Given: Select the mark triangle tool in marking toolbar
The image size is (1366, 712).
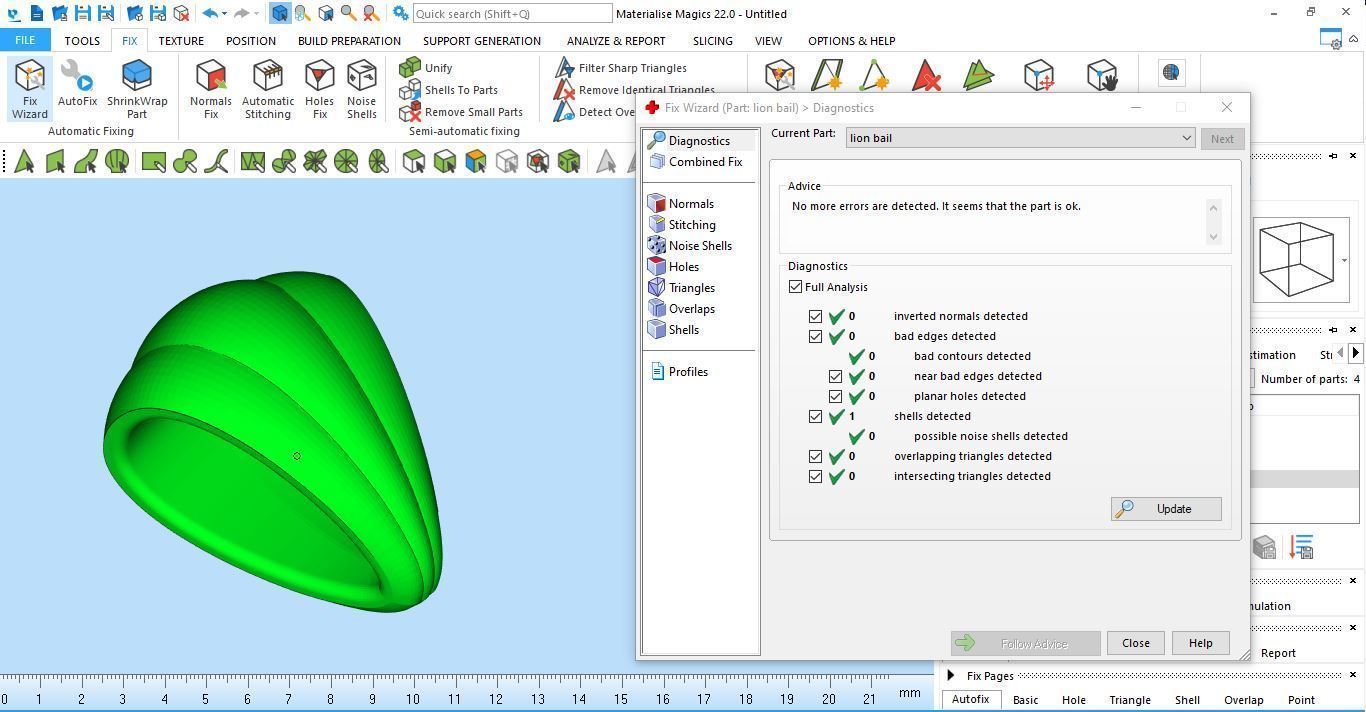Looking at the screenshot, I should (24, 161).
